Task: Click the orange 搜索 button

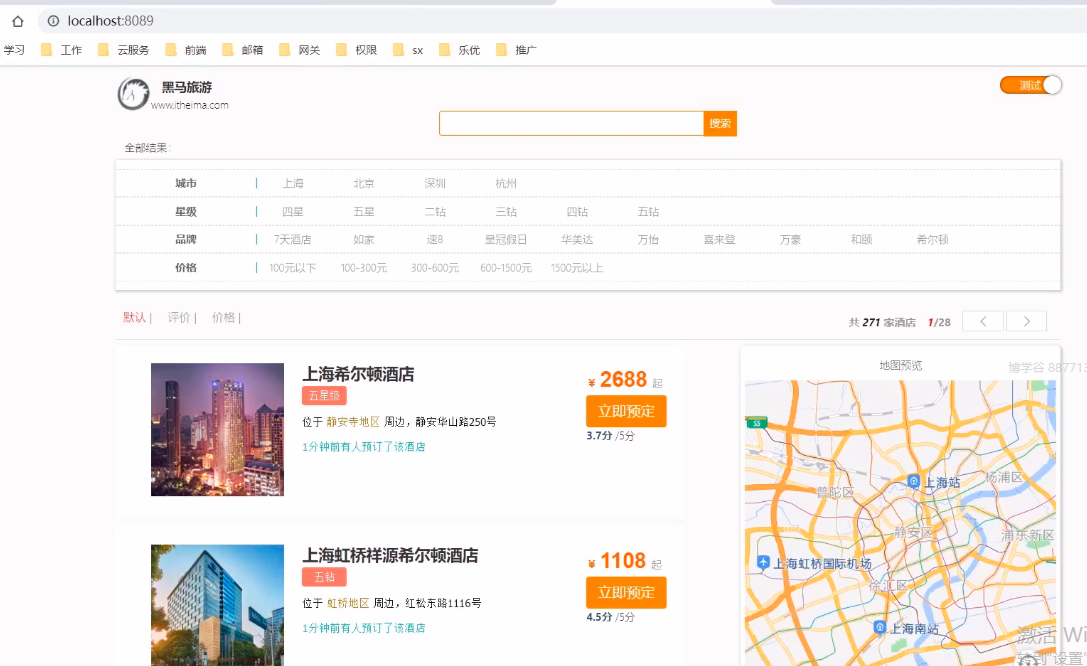Action: pyautogui.click(x=720, y=123)
